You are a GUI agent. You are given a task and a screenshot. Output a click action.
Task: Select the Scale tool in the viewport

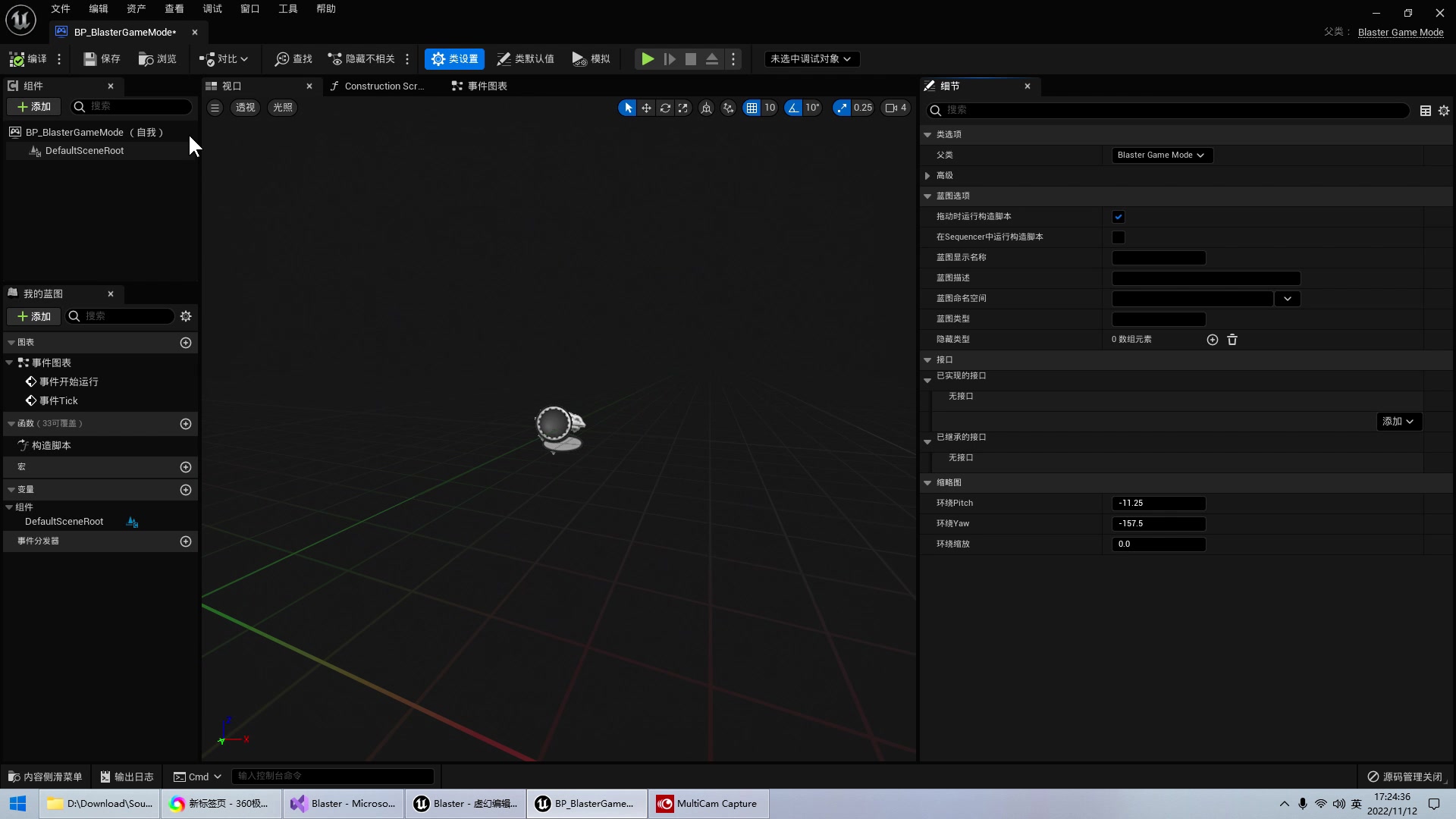click(683, 108)
